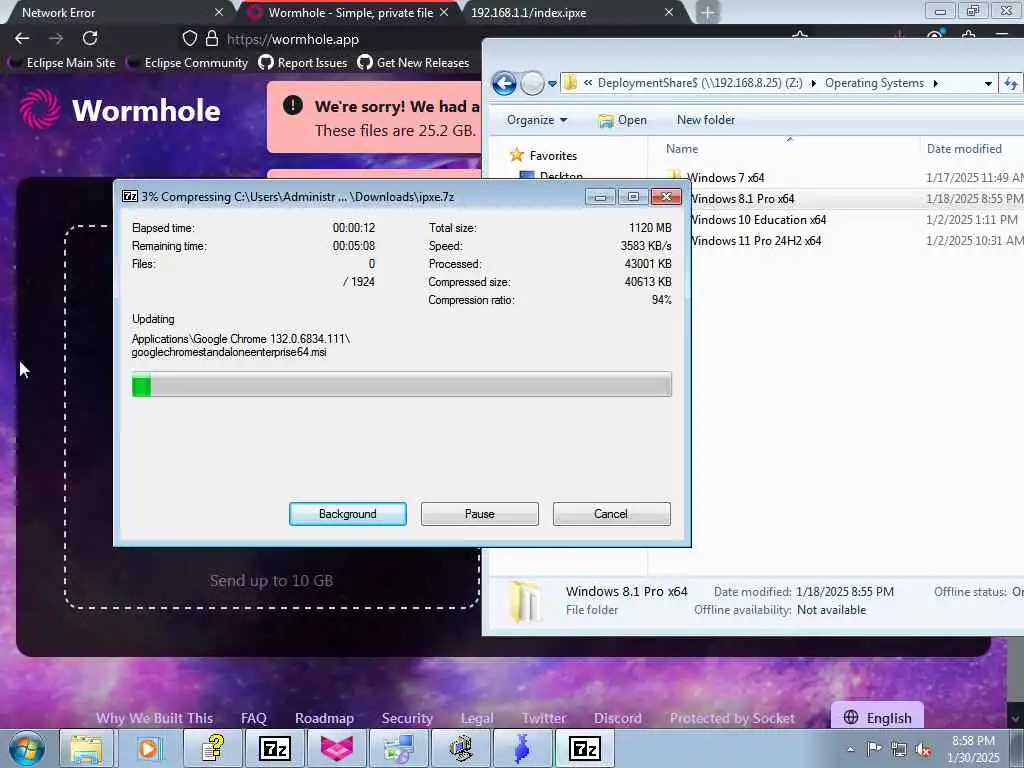Open Windows Media Player from taskbar

[148, 748]
